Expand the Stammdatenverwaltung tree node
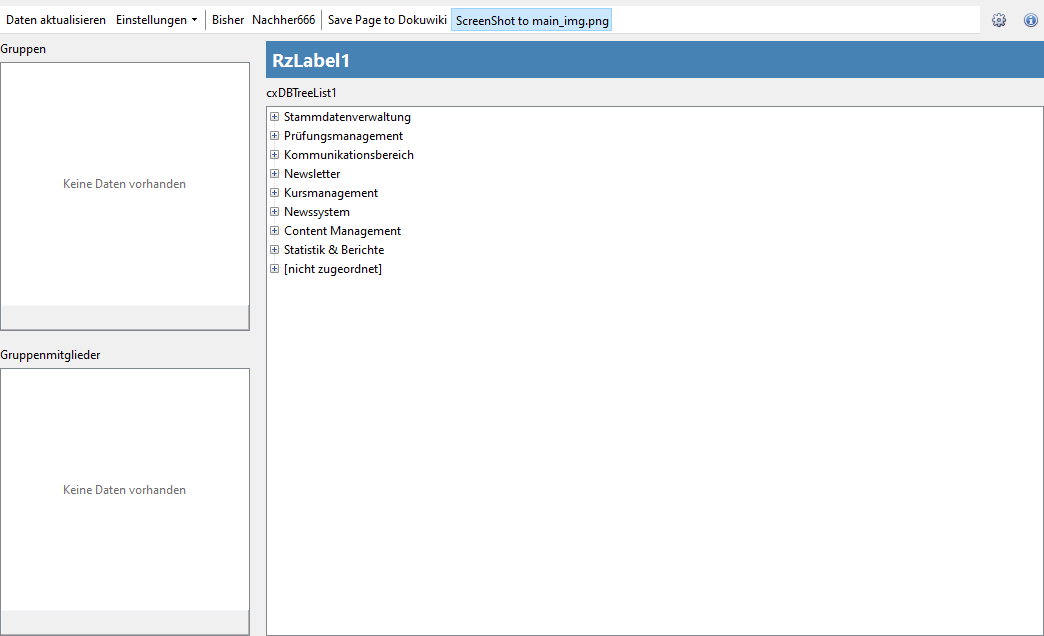The width and height of the screenshot is (1044, 636). tap(274, 117)
